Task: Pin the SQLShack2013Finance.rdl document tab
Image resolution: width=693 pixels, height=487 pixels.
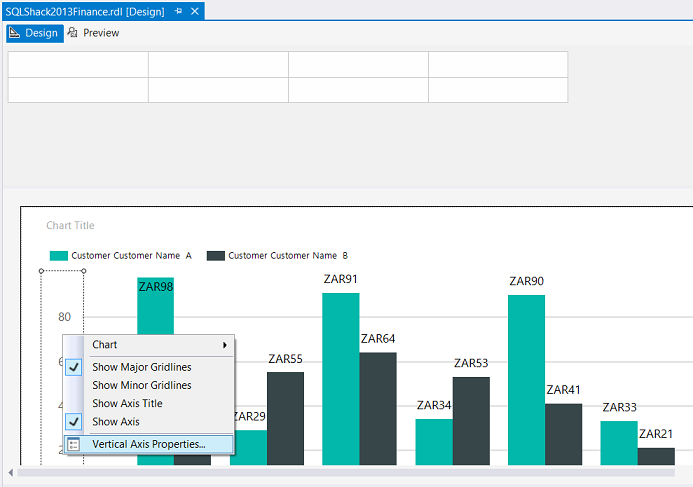Action: [x=179, y=10]
